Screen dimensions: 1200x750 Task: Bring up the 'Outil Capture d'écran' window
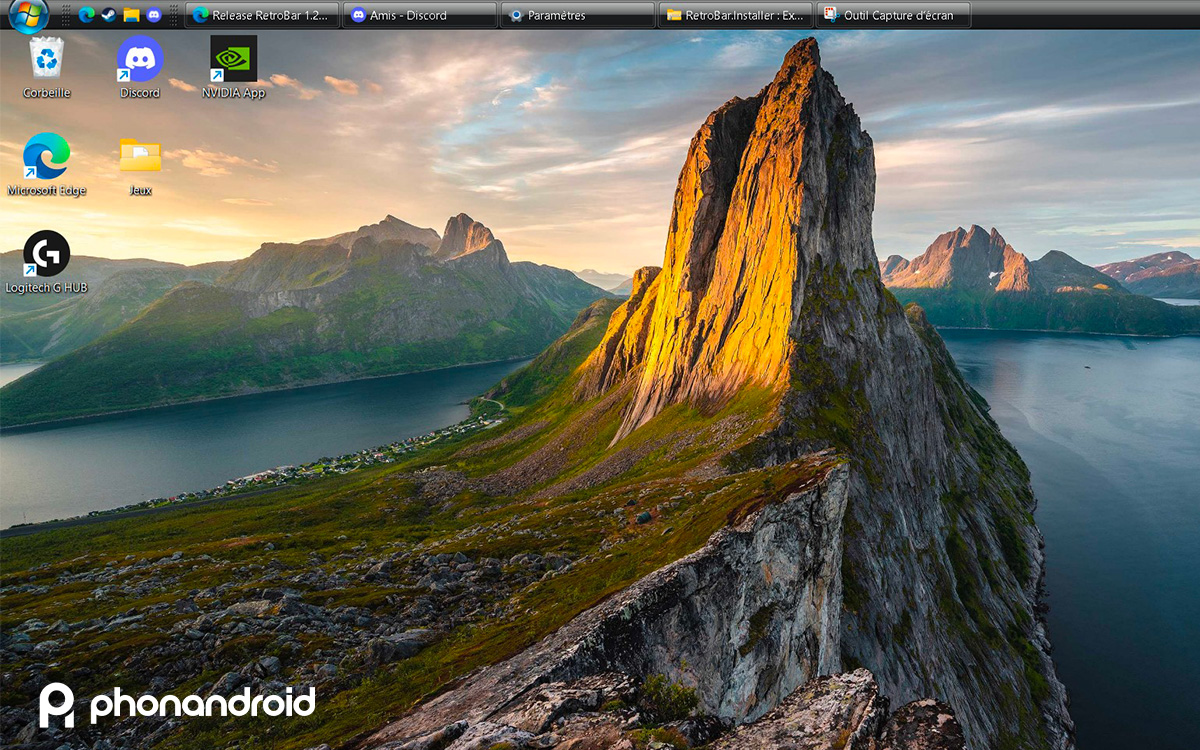[x=893, y=14]
